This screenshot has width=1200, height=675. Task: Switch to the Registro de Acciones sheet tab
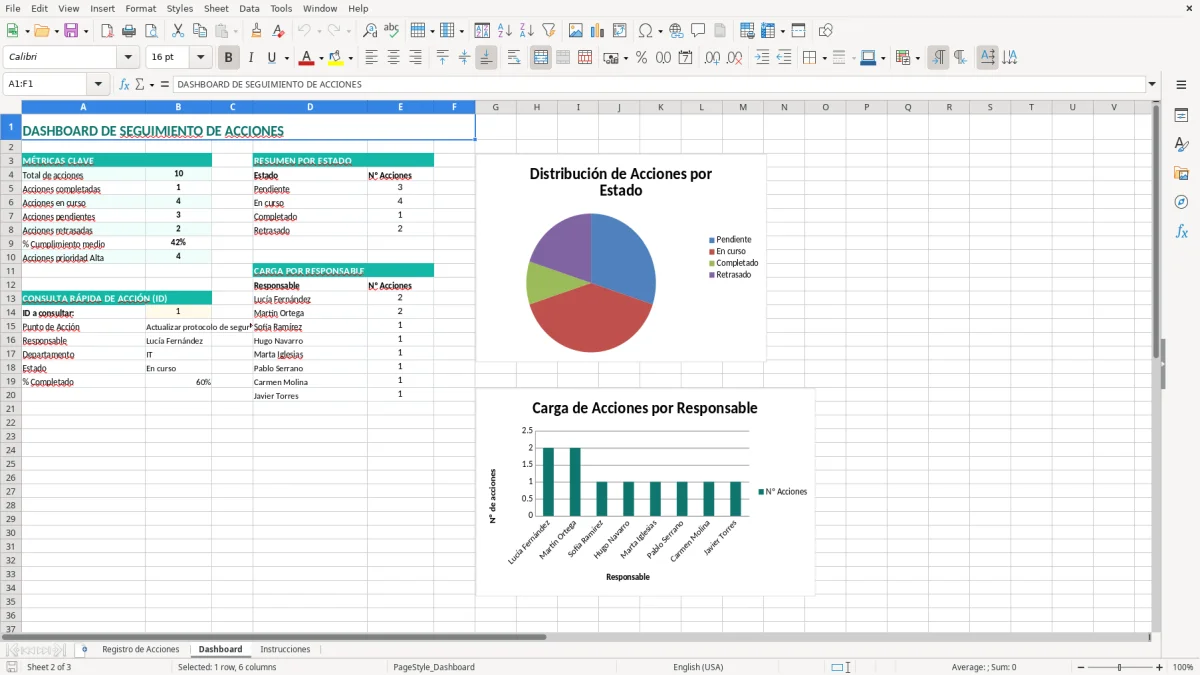pos(141,649)
